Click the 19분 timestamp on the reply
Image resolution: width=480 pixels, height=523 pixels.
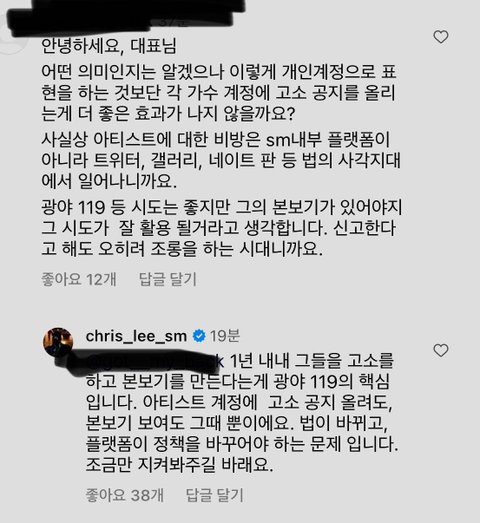tap(224, 336)
